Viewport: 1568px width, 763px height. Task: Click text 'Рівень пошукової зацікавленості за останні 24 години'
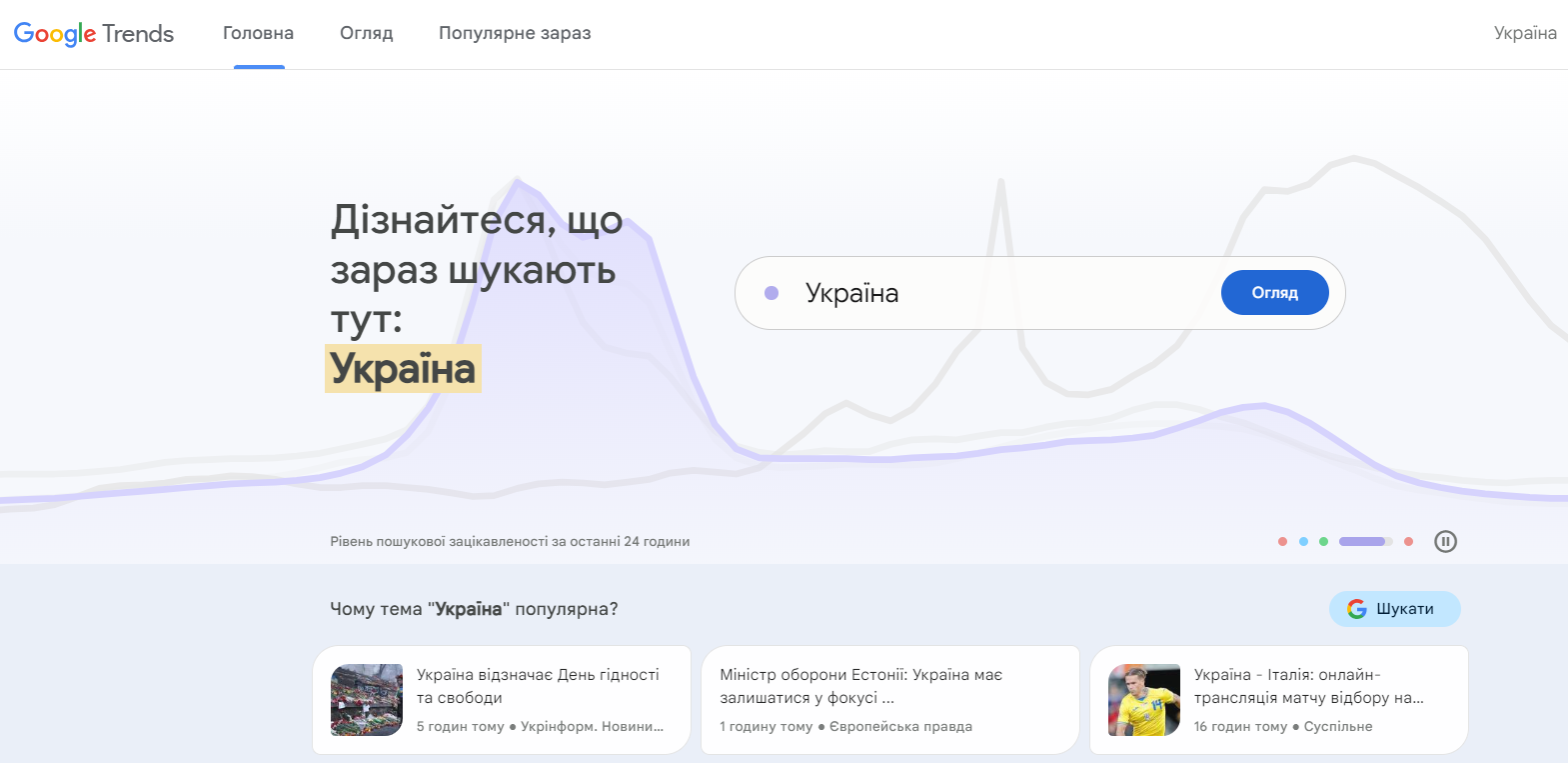(x=510, y=541)
